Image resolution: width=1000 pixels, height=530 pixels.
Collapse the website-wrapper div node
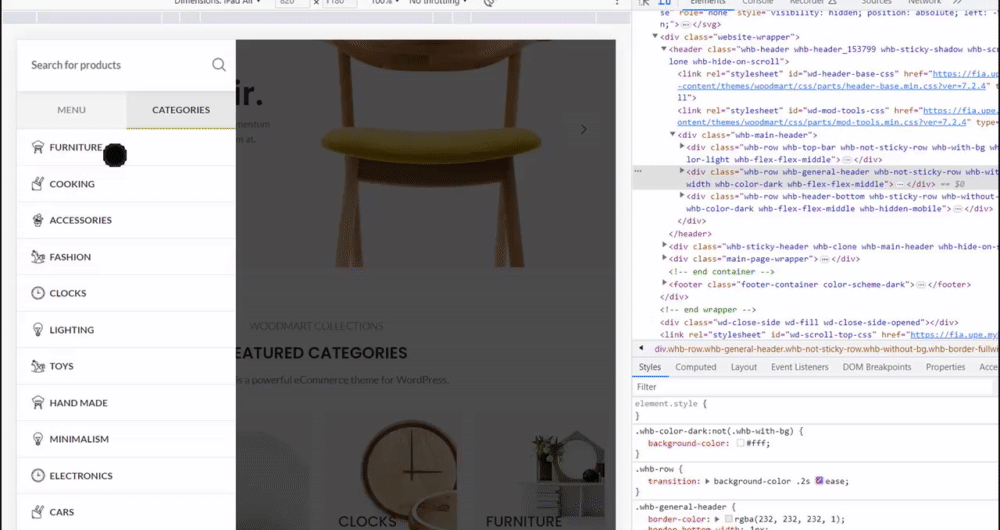pos(655,36)
